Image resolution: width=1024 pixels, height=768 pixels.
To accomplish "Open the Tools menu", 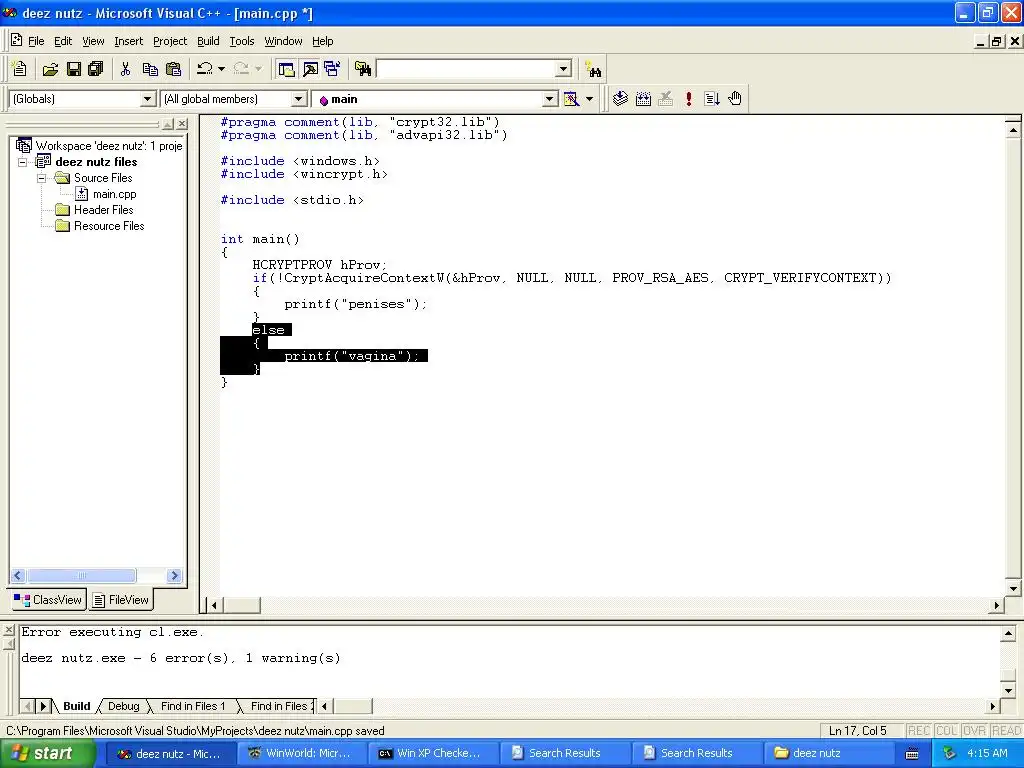I will click(x=242, y=41).
